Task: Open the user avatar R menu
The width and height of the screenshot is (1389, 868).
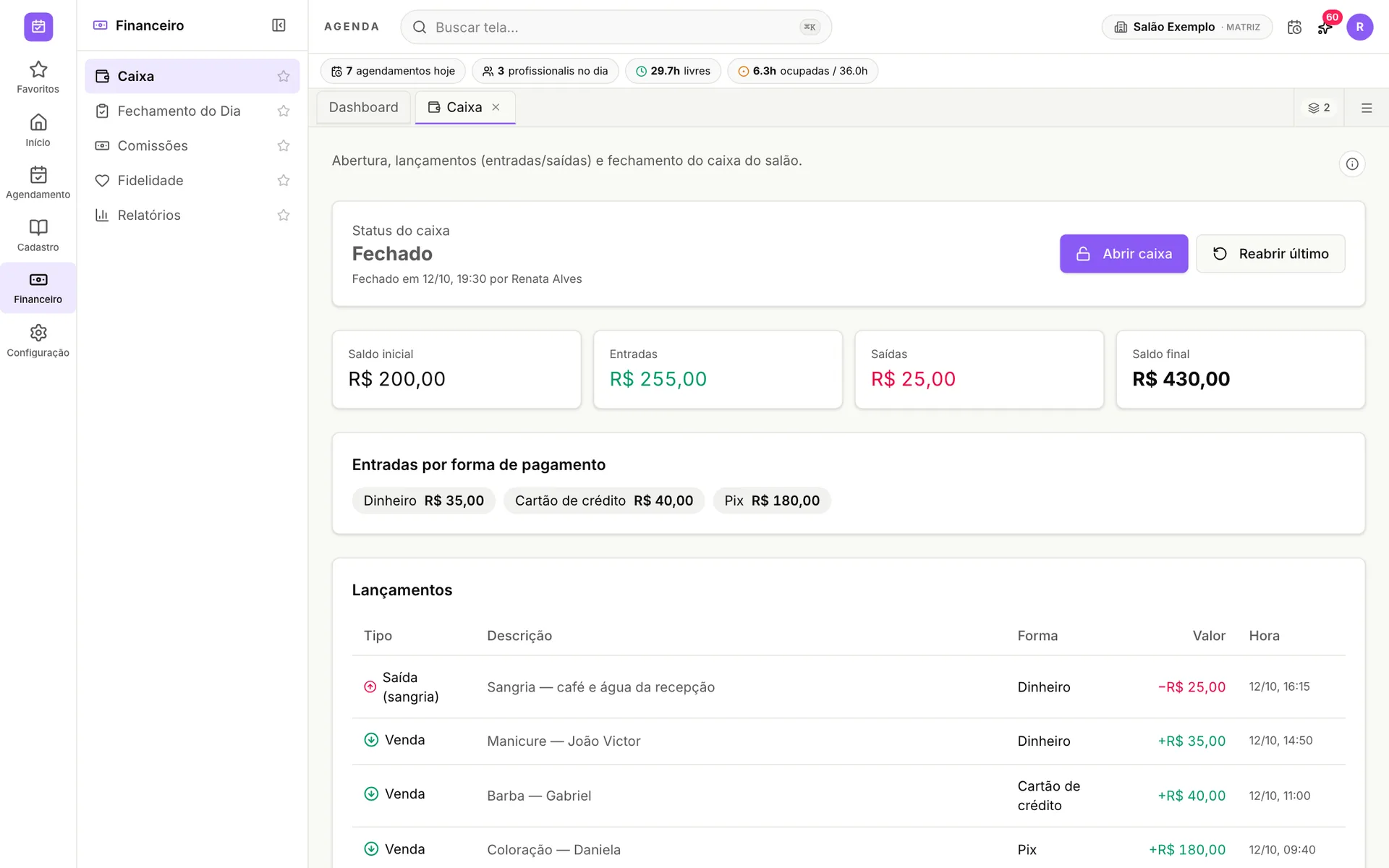Action: [x=1359, y=27]
